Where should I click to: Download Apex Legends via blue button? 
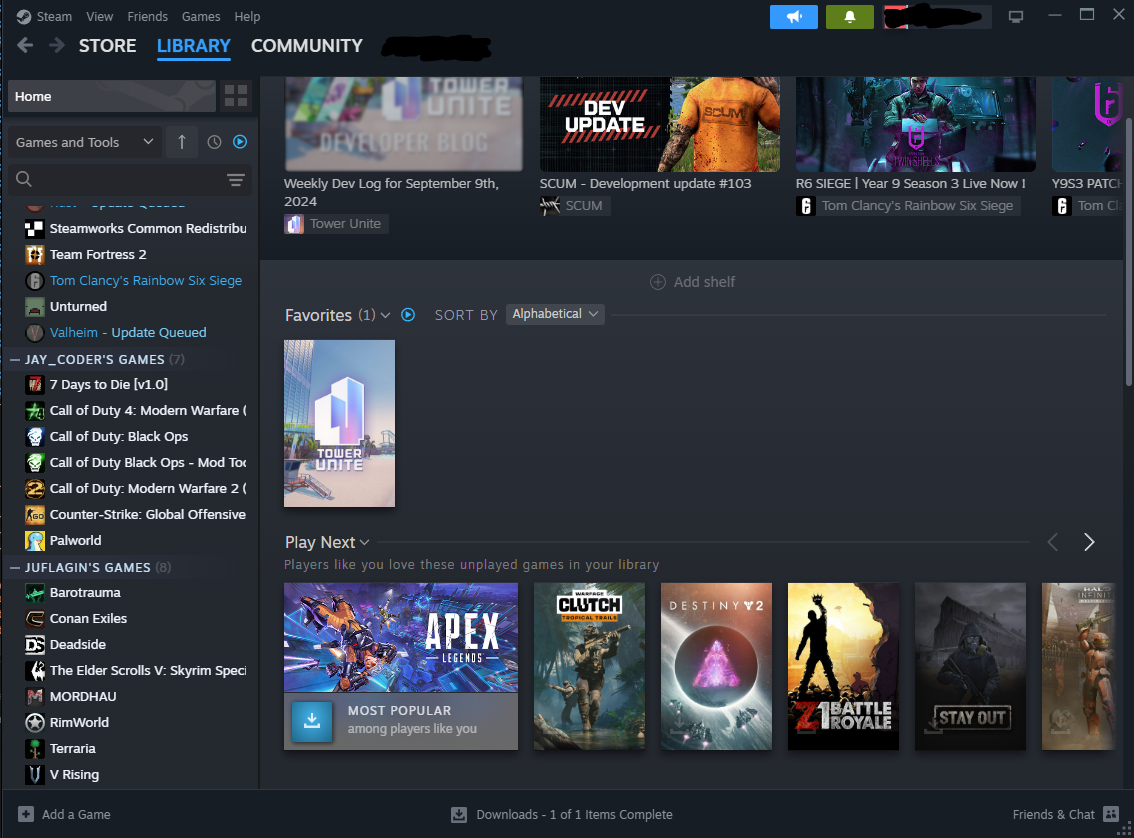[312, 721]
